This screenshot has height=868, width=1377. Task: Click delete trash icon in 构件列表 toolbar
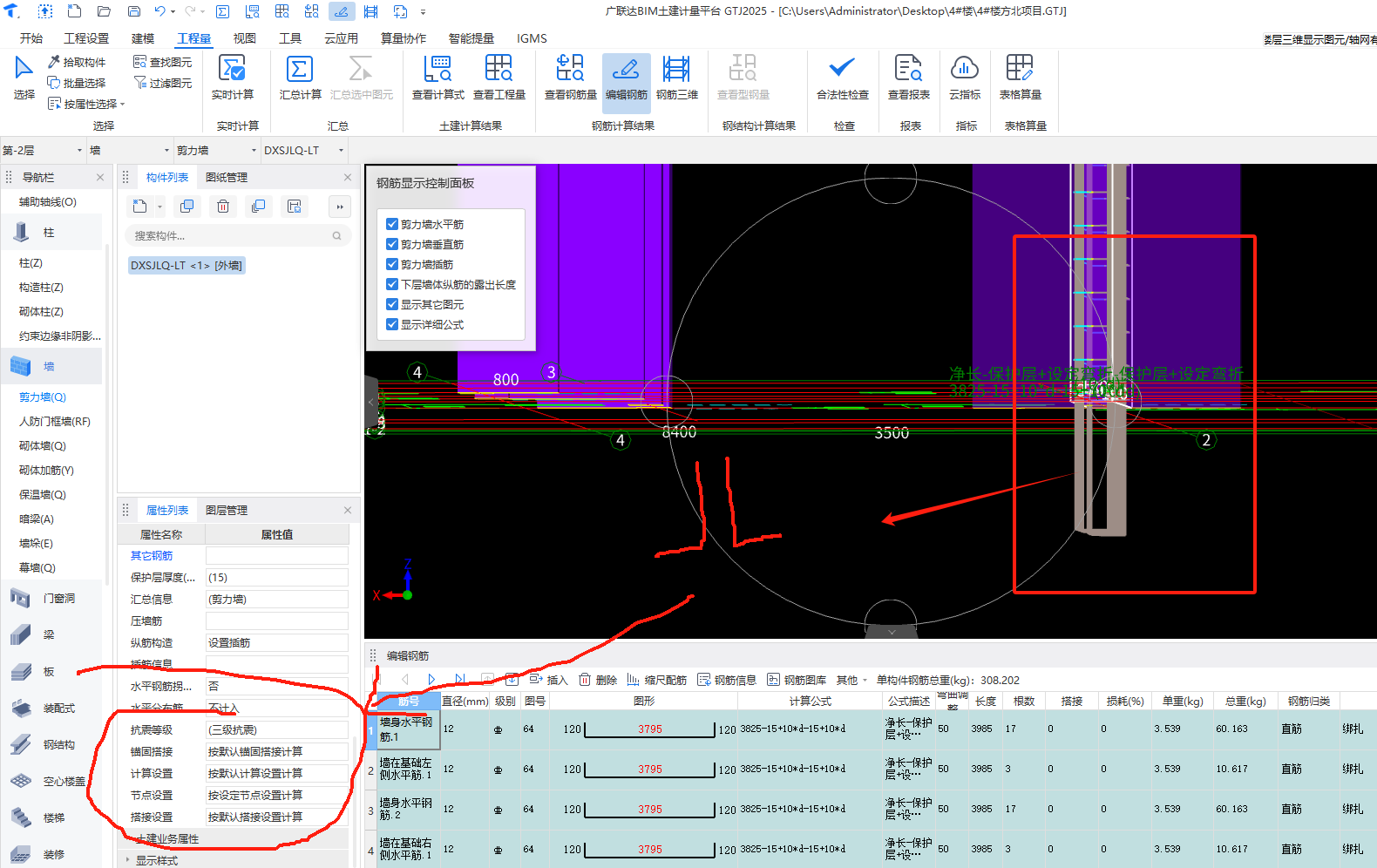point(223,207)
